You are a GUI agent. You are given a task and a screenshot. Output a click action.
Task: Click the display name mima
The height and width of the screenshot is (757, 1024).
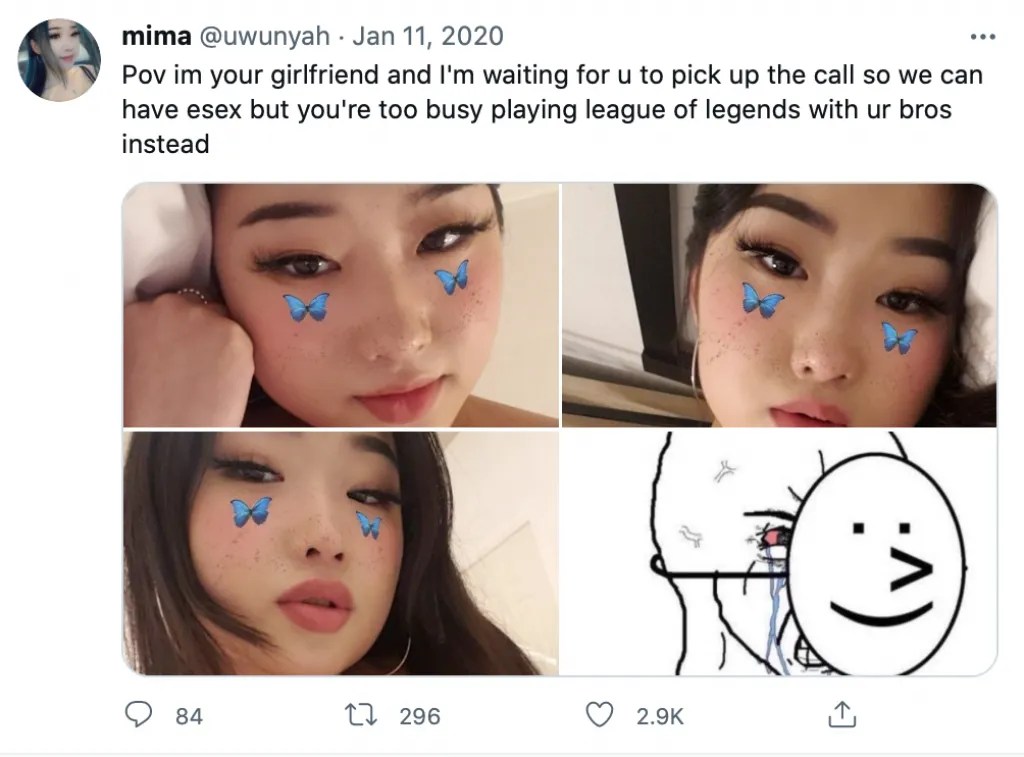(x=156, y=36)
